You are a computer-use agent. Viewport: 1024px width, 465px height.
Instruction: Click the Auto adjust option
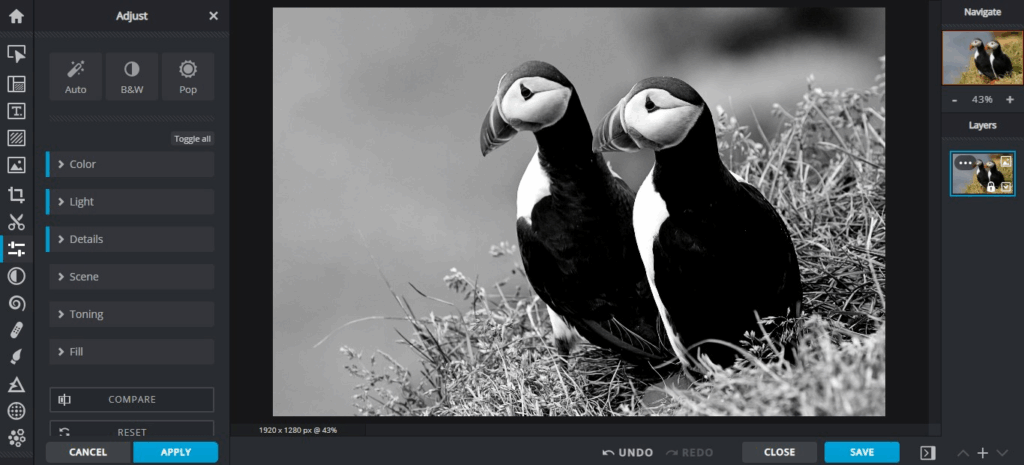76,77
